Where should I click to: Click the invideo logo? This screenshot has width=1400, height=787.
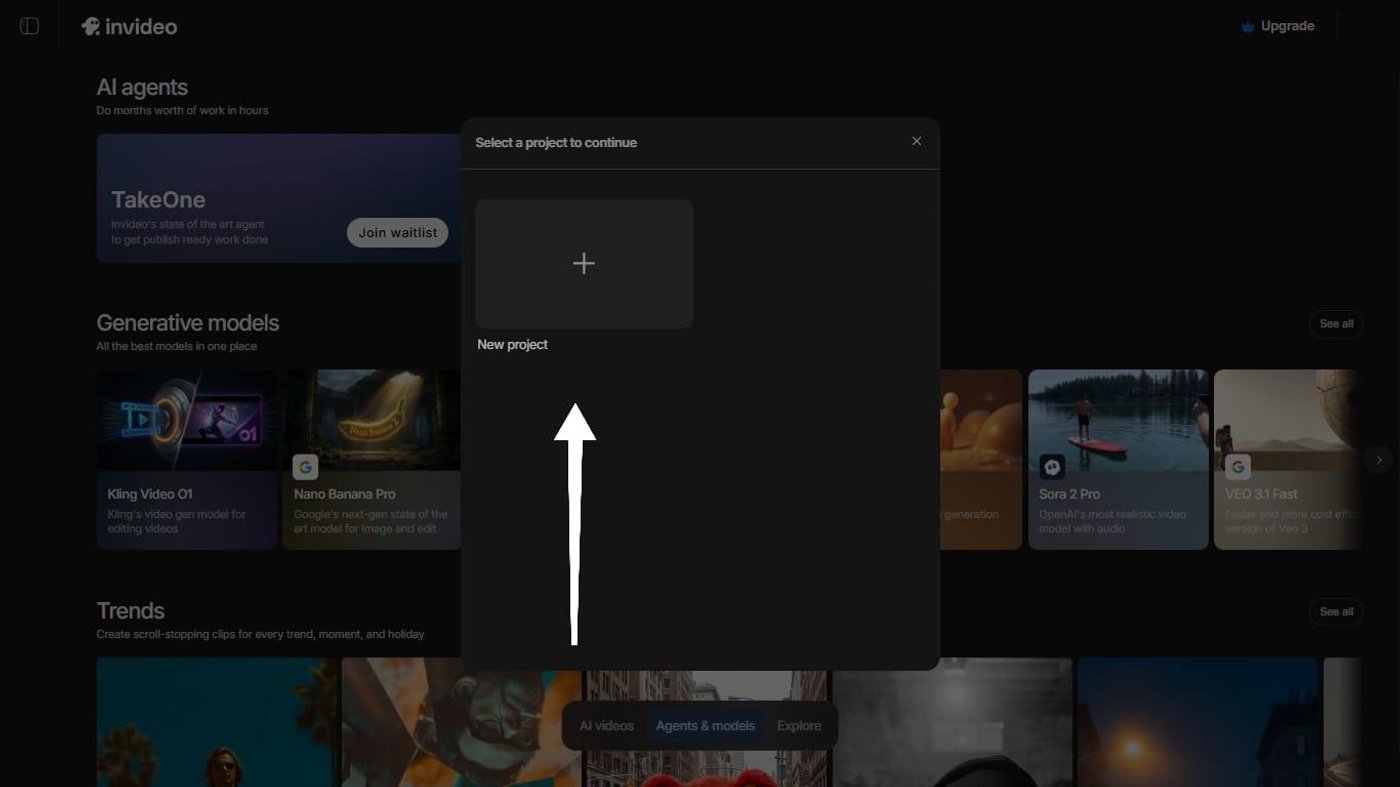pos(129,27)
